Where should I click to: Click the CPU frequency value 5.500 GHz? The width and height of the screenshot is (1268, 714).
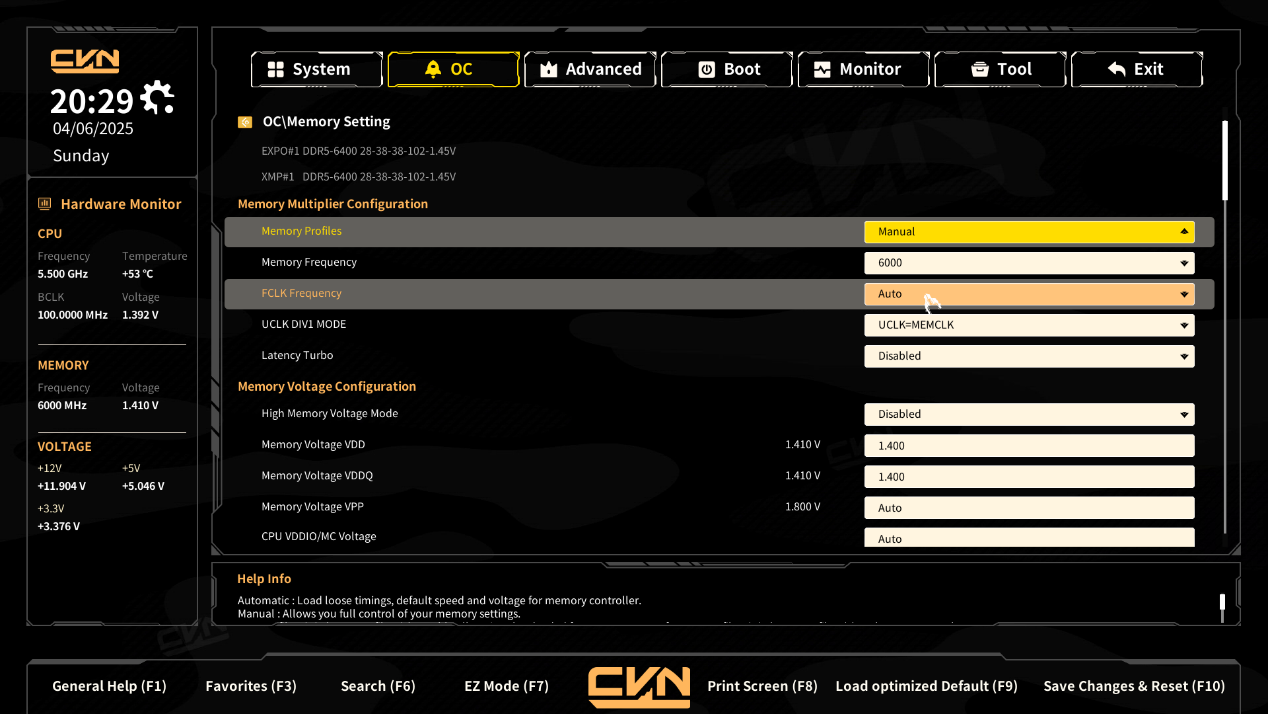coord(63,274)
